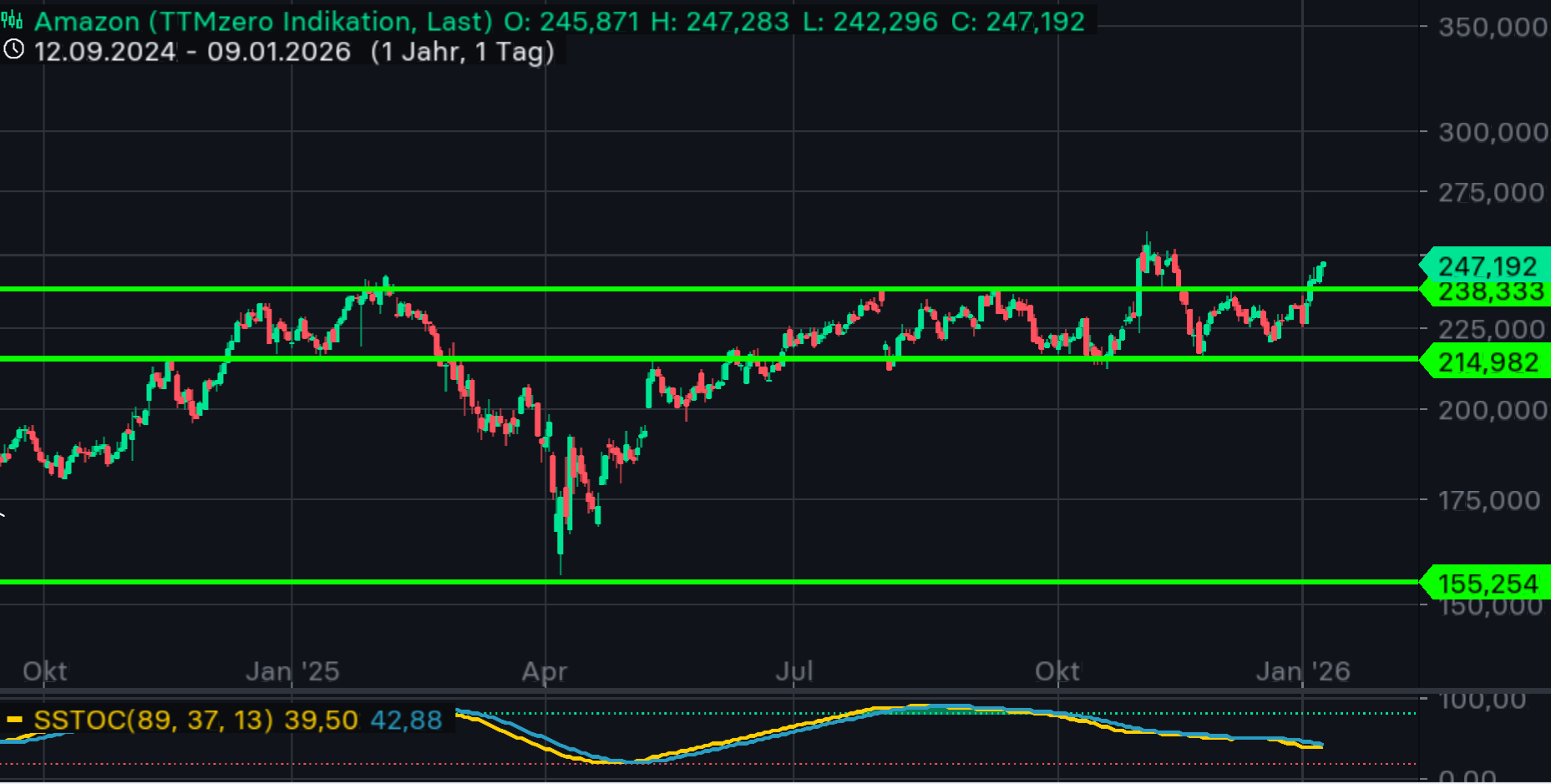Viewport: 1551px width, 784px height.
Task: Click the "(1 Jahr, 1 Tag)" duration text
Action: coord(462,52)
